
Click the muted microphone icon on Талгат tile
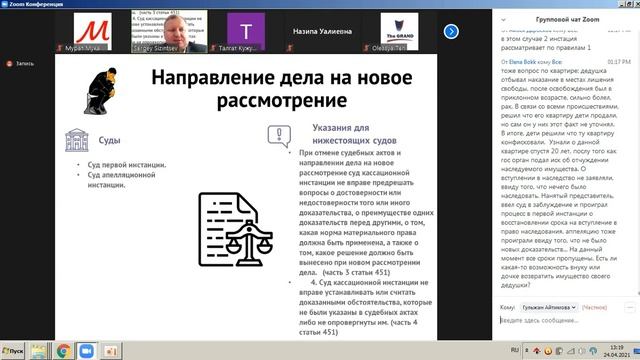click(x=213, y=48)
